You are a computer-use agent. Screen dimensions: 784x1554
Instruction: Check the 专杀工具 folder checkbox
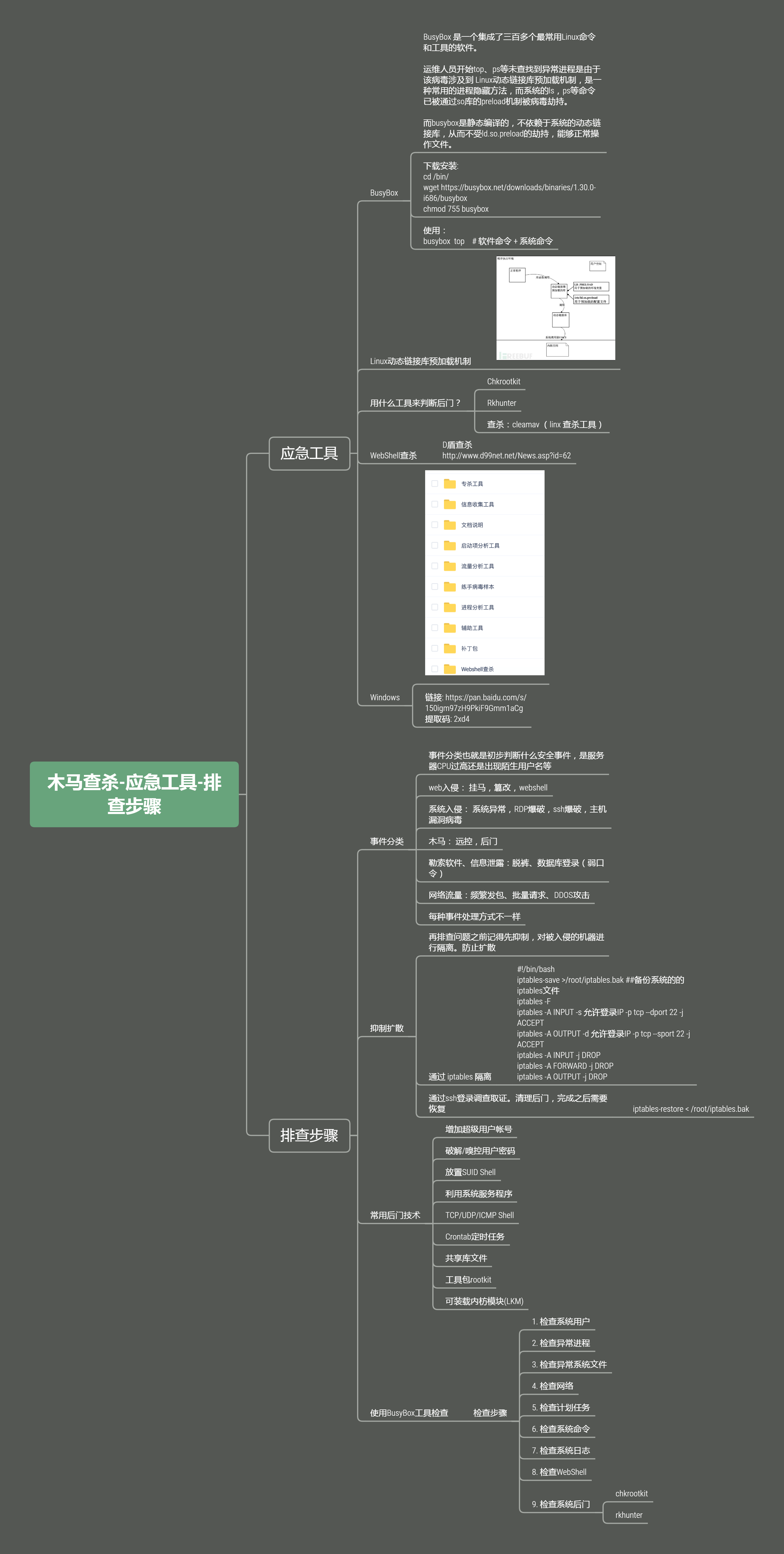[x=435, y=484]
